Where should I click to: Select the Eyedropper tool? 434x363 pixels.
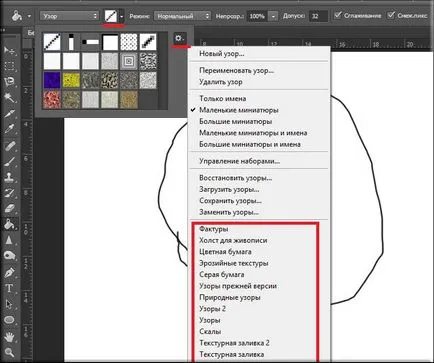click(9, 129)
